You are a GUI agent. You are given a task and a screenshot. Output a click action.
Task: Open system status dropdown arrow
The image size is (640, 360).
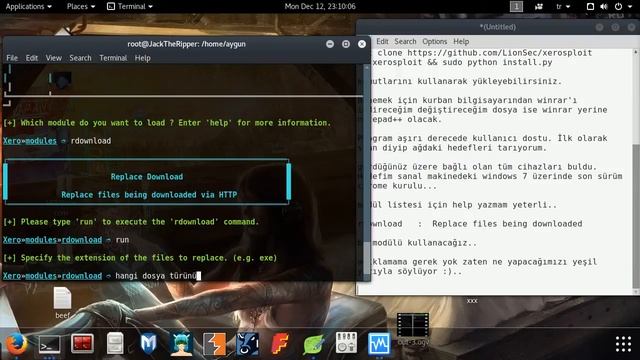(630, 7)
